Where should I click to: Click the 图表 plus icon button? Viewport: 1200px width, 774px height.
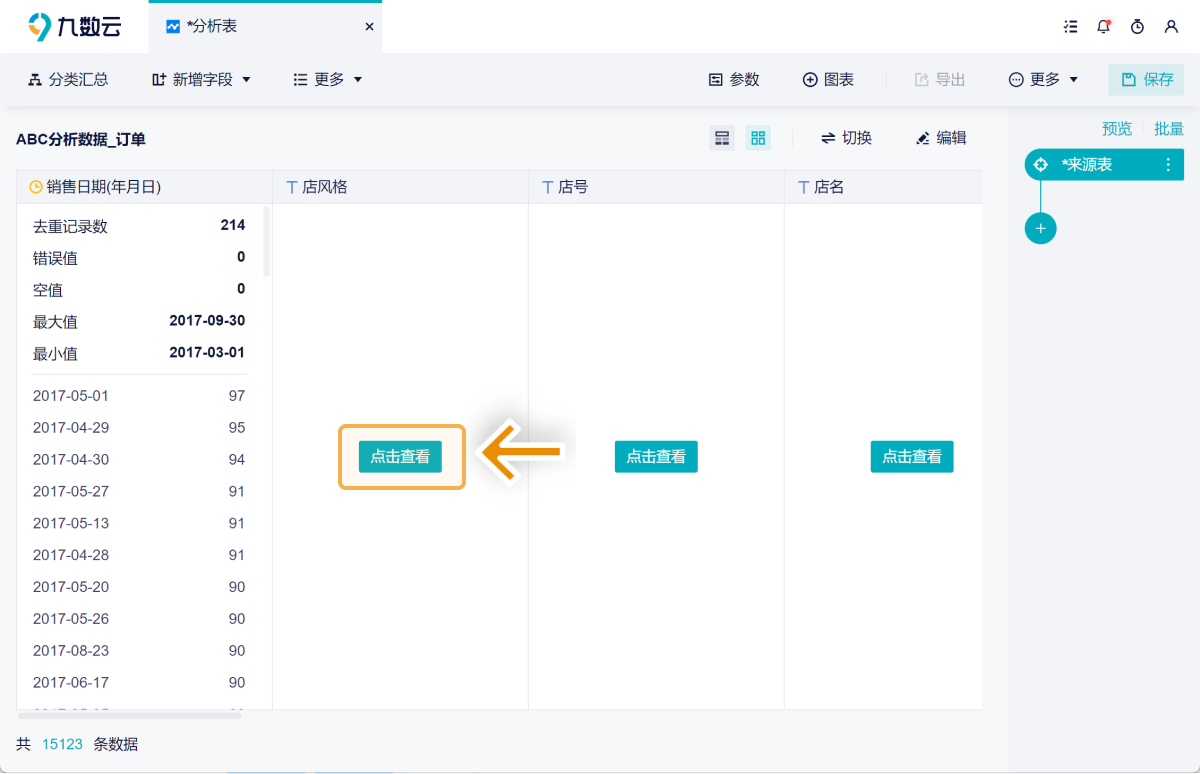pos(828,80)
